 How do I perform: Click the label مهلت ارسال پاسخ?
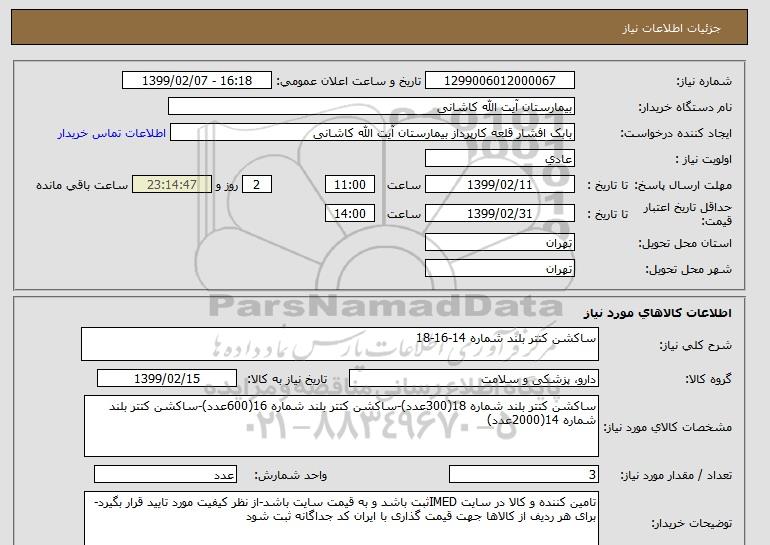pos(684,185)
